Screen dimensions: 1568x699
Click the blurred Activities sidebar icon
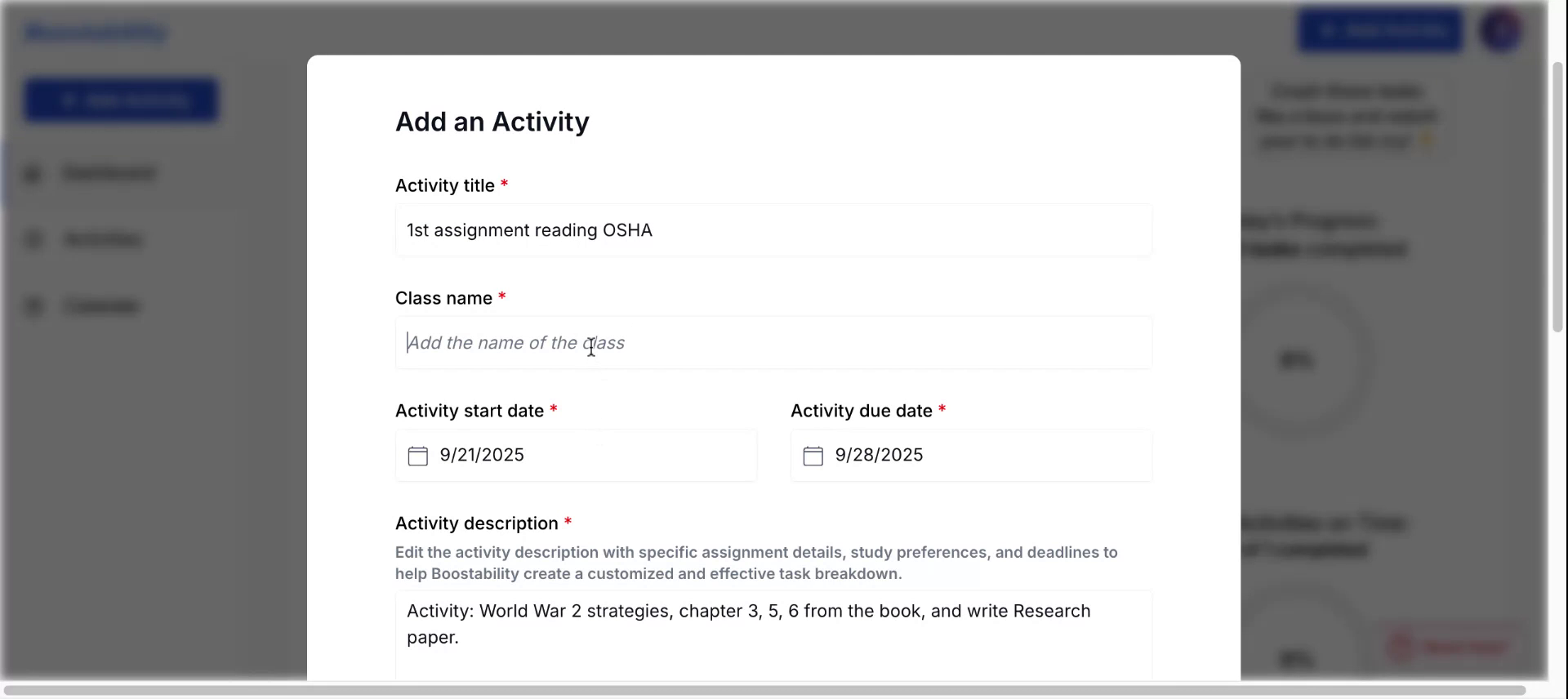pos(33,239)
